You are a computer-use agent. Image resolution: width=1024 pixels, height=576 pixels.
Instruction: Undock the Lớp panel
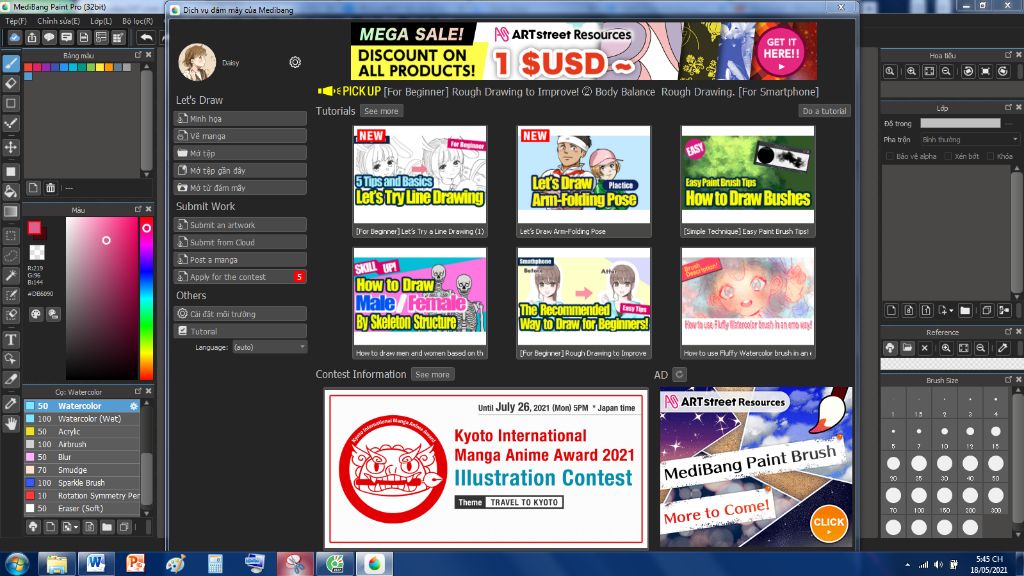[x=1008, y=107]
